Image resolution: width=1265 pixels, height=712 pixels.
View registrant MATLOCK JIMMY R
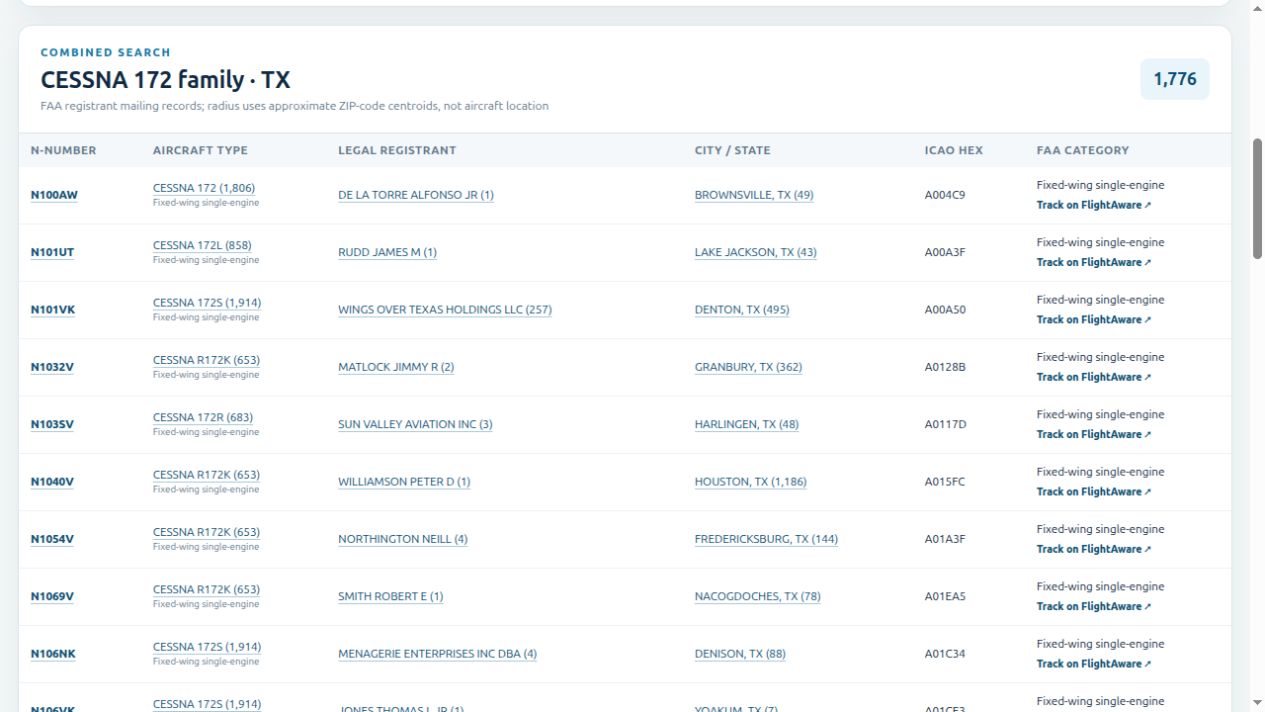pyautogui.click(x=396, y=367)
